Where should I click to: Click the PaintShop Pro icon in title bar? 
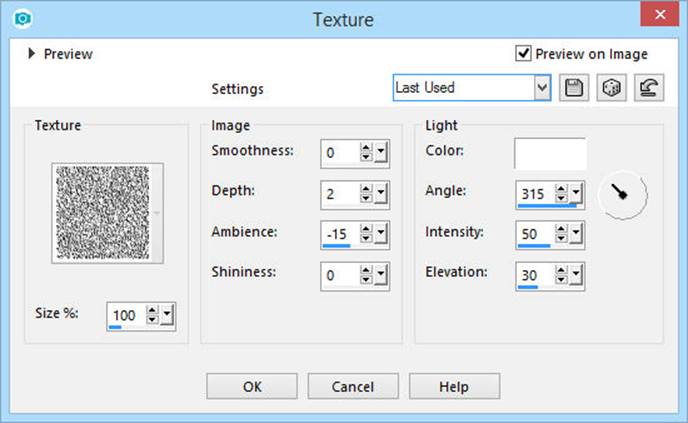[22, 19]
